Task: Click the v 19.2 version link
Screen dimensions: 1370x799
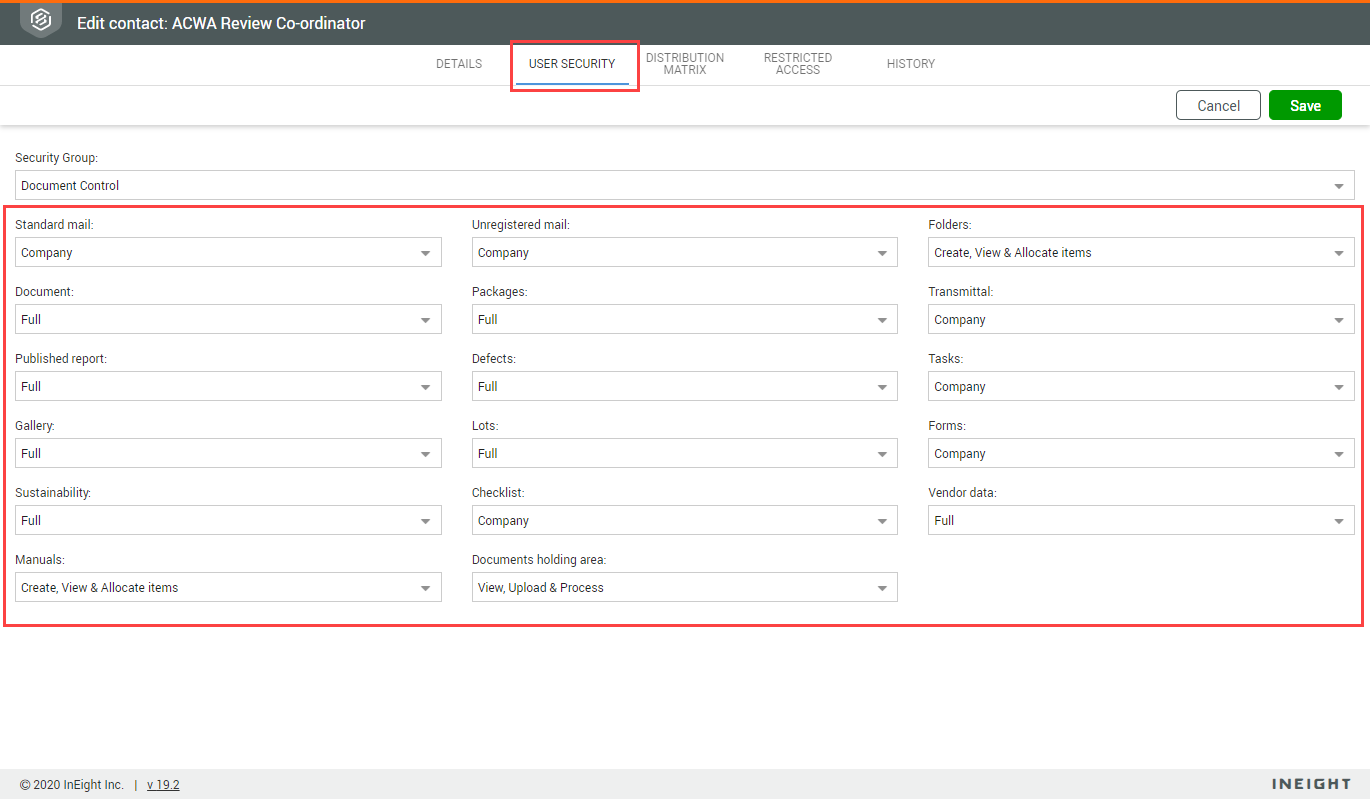Action: pyautogui.click(x=163, y=785)
